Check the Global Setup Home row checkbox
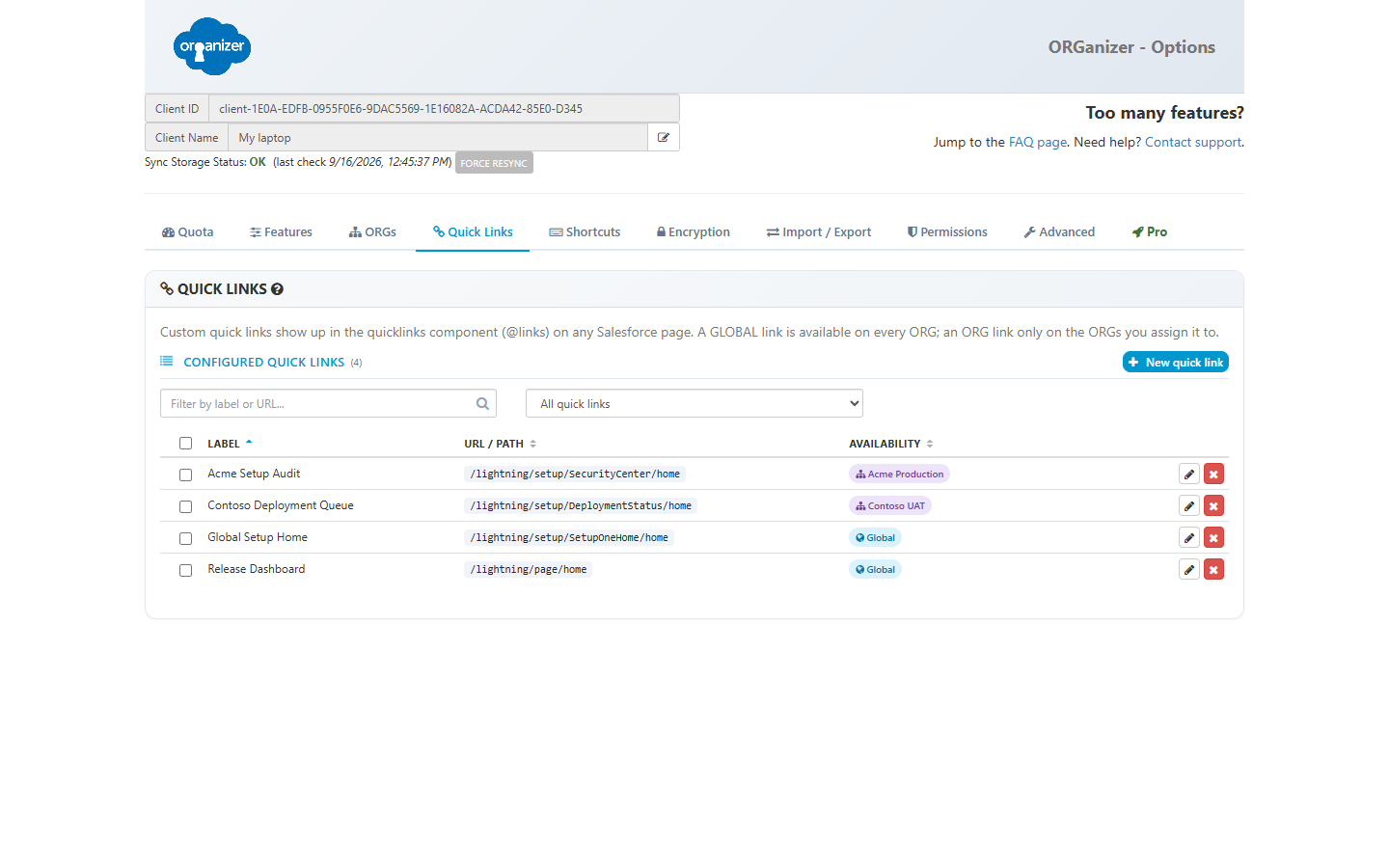This screenshot has width=1389, height=868. [185, 538]
